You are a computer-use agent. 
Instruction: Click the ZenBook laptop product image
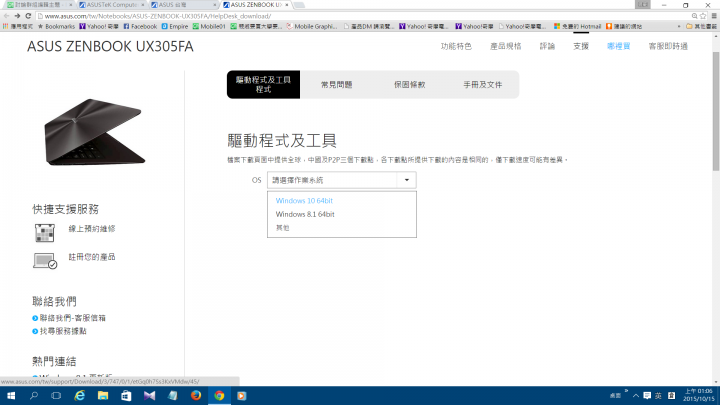click(x=94, y=132)
